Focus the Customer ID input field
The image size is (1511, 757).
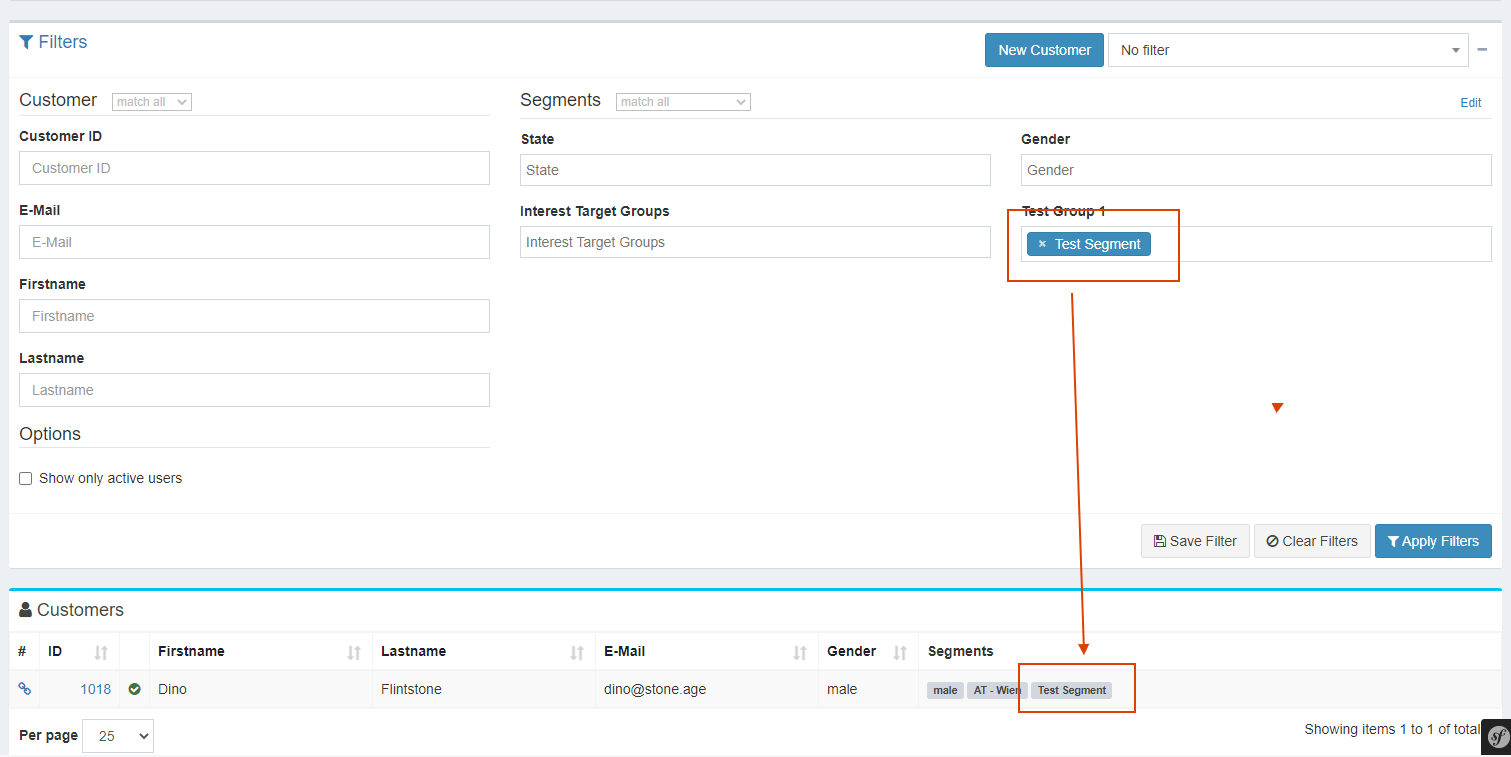click(254, 168)
